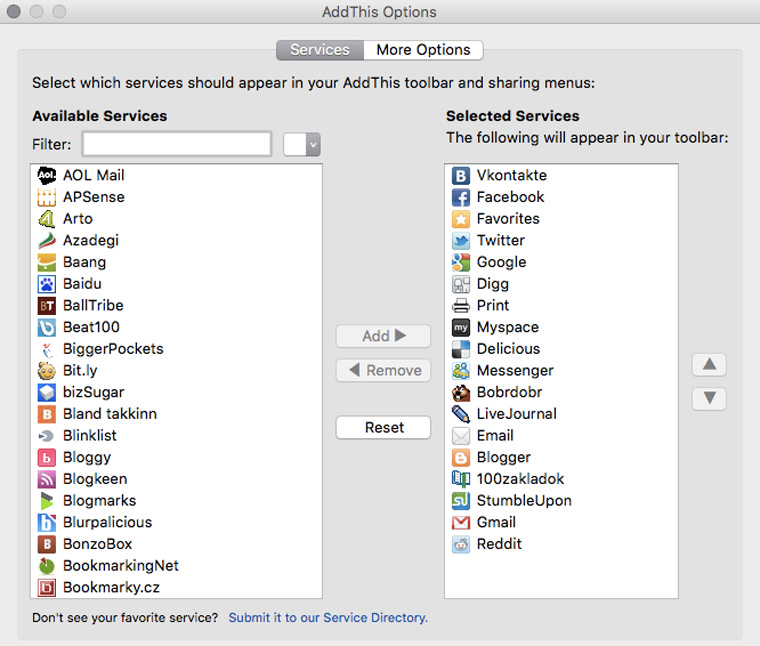
Task: Select BookmarkingNet service row
Action: click(x=177, y=566)
